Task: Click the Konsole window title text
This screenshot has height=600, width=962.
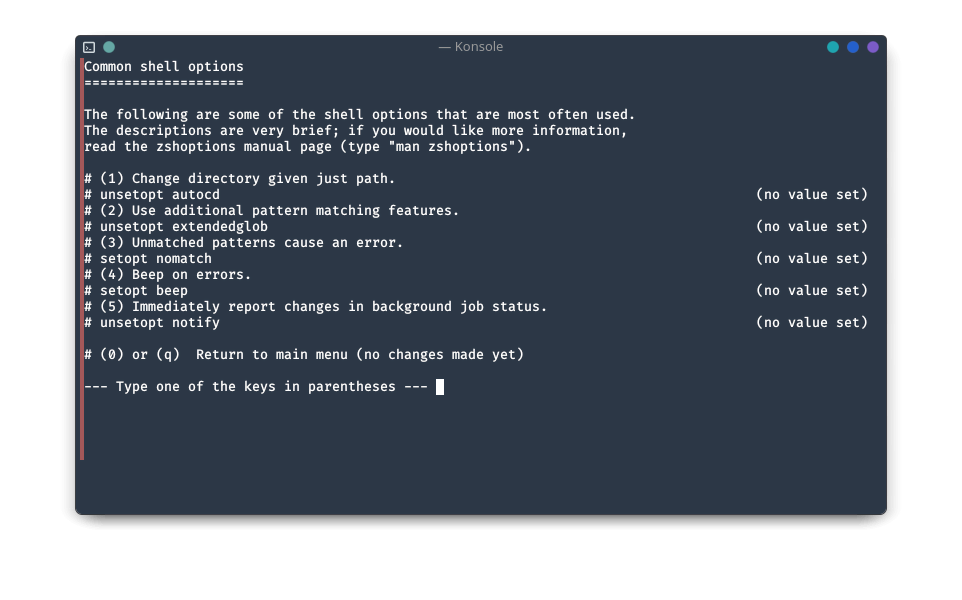Action: 471,47
